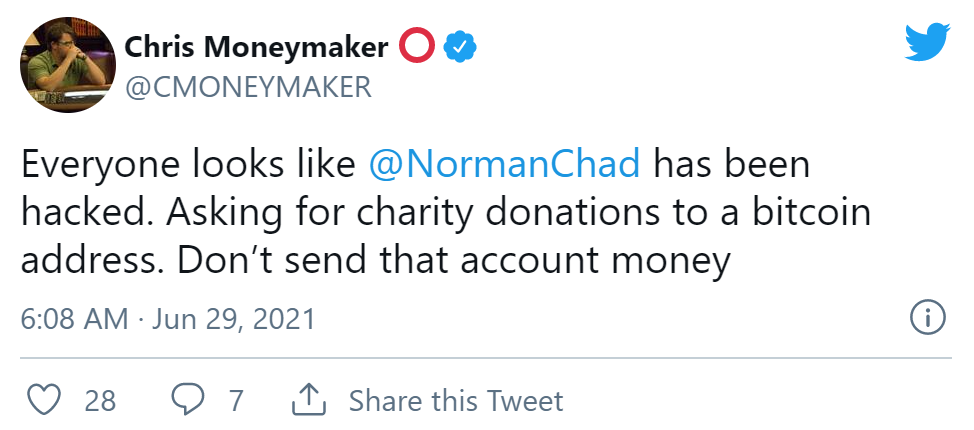Click the red circle emoji beside the name
This screenshot has width=974, height=430.
(415, 47)
